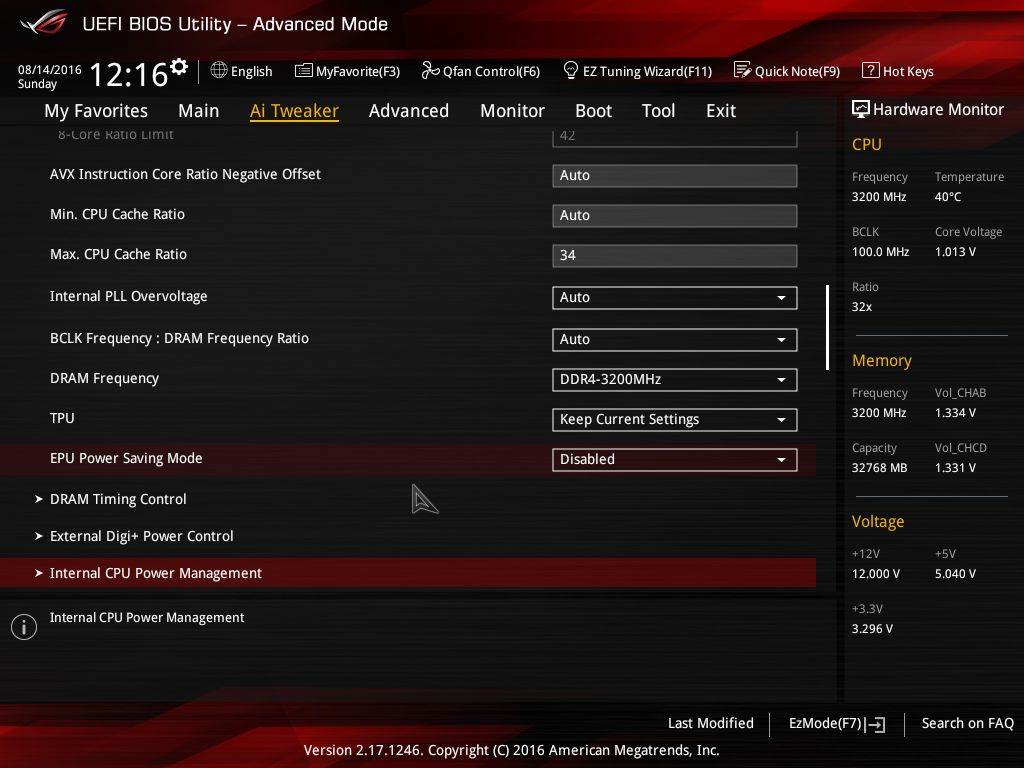1024x768 pixels.
Task: Select DRAM Frequency setting label
Action: (104, 378)
